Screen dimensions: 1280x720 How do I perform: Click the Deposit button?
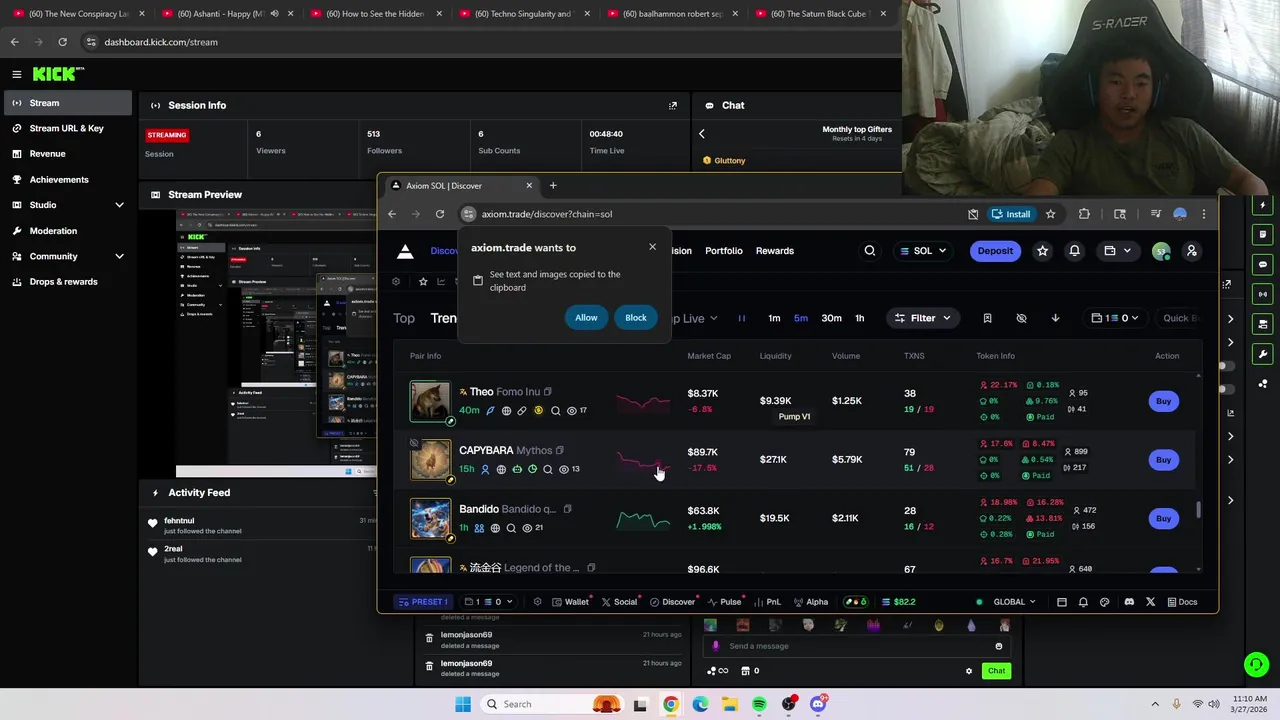[x=995, y=251]
